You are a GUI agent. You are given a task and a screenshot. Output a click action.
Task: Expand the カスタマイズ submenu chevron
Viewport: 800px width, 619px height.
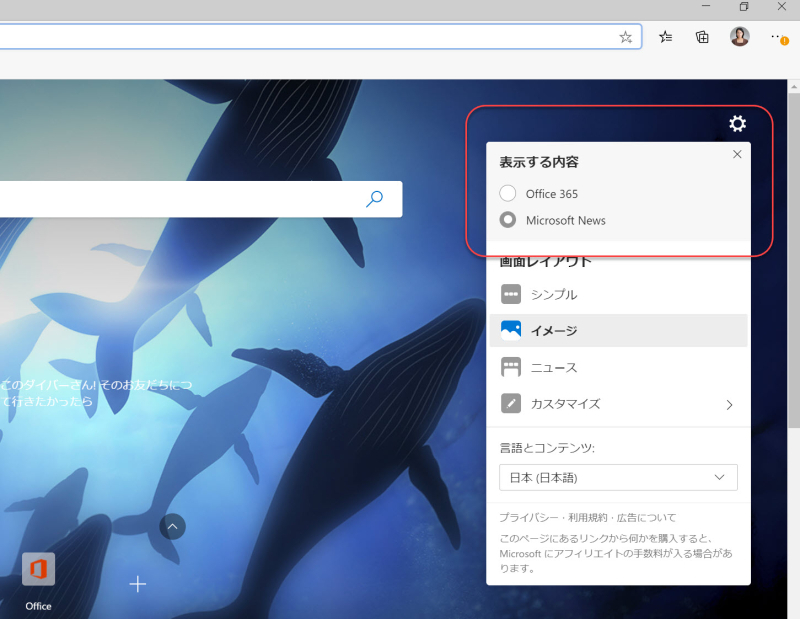(x=729, y=405)
